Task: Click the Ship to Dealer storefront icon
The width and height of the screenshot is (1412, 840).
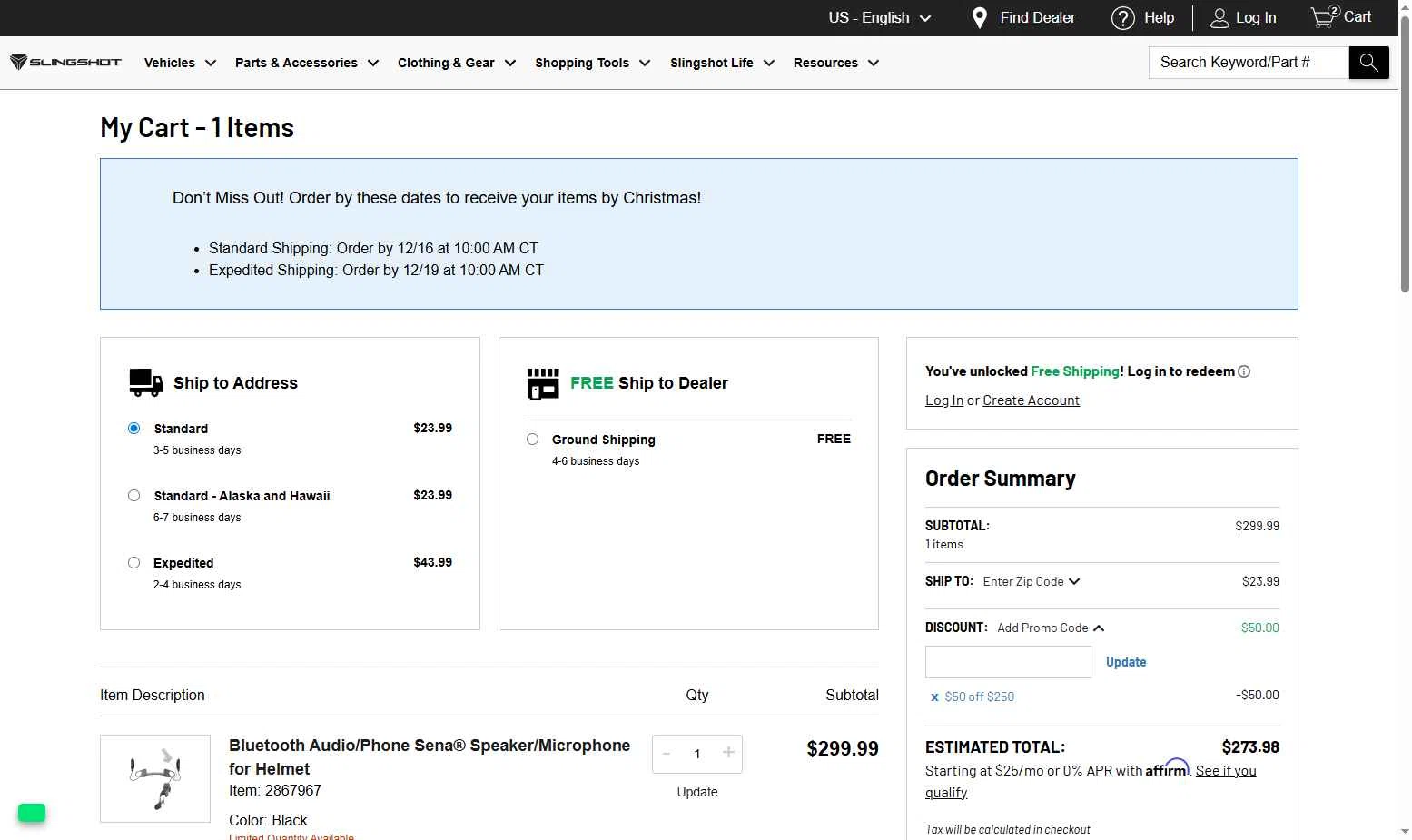Action: (543, 383)
